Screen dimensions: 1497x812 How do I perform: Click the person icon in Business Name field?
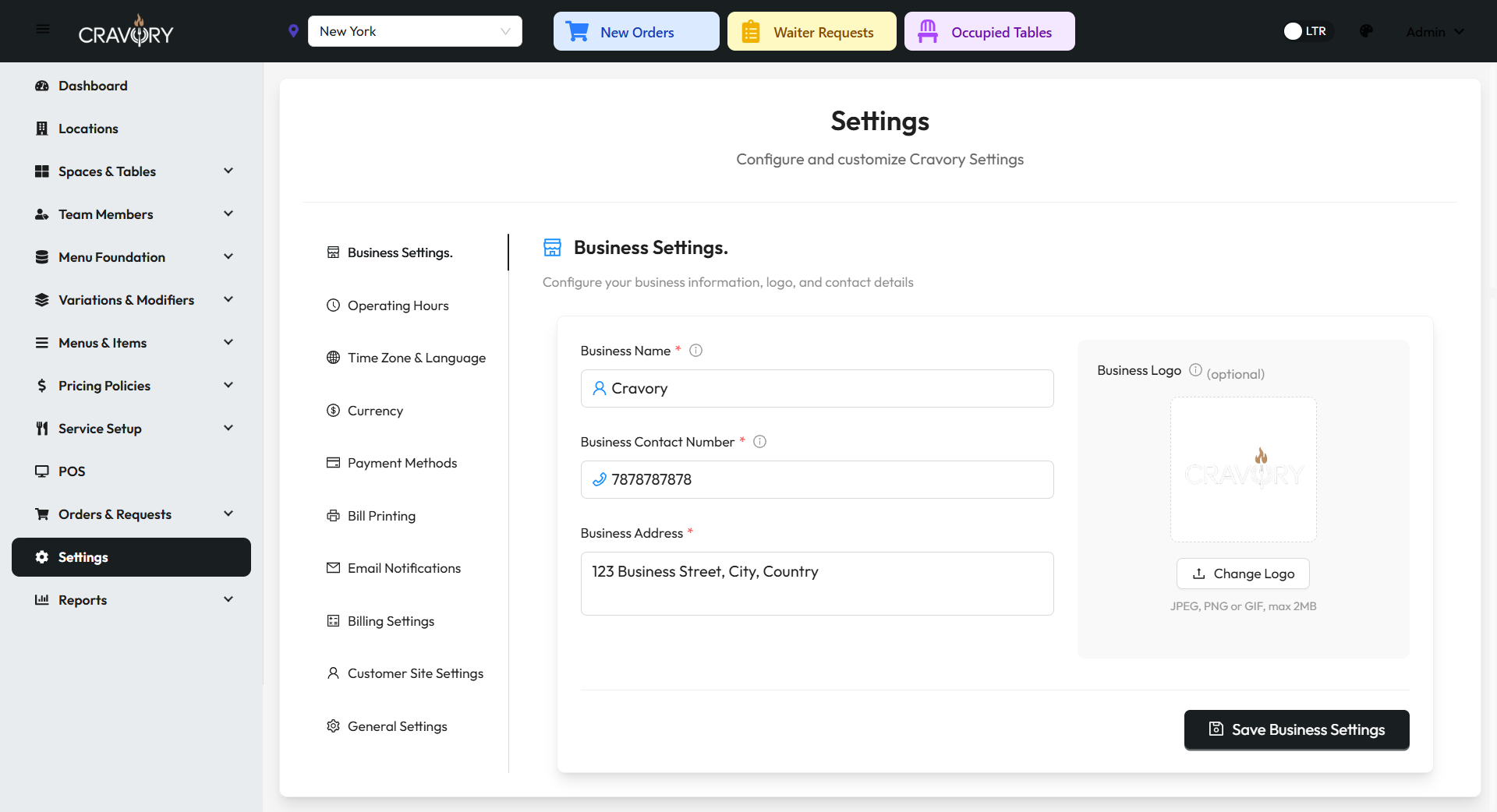click(x=599, y=388)
